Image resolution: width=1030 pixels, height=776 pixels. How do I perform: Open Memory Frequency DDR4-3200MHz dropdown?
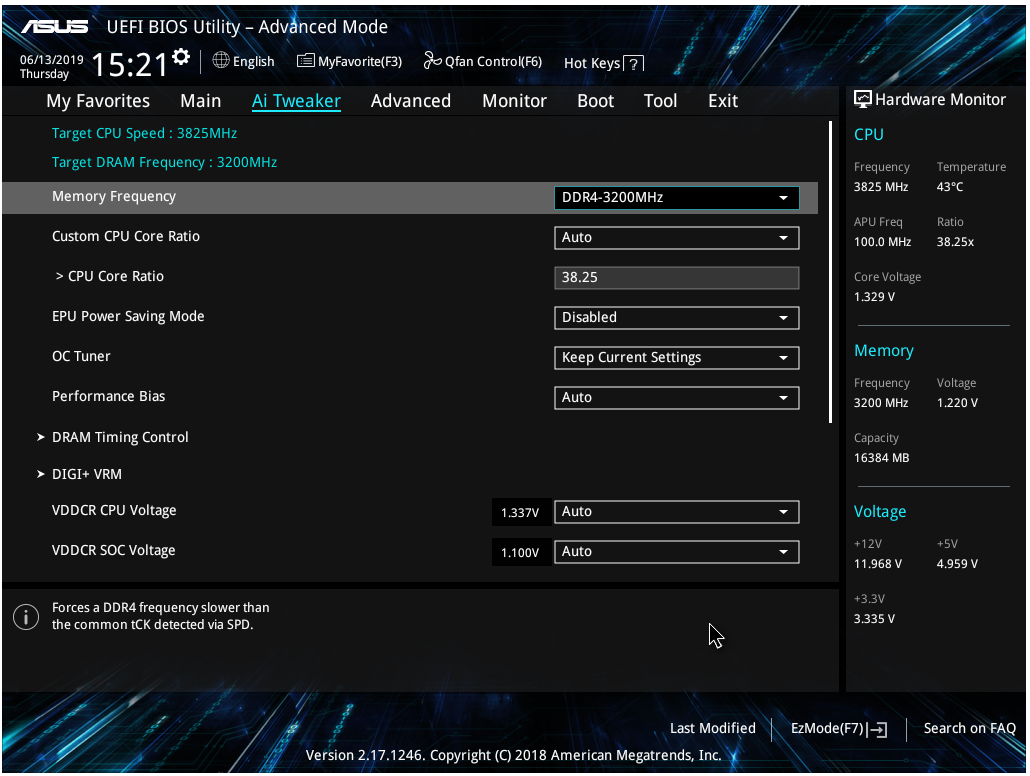[x=677, y=198]
